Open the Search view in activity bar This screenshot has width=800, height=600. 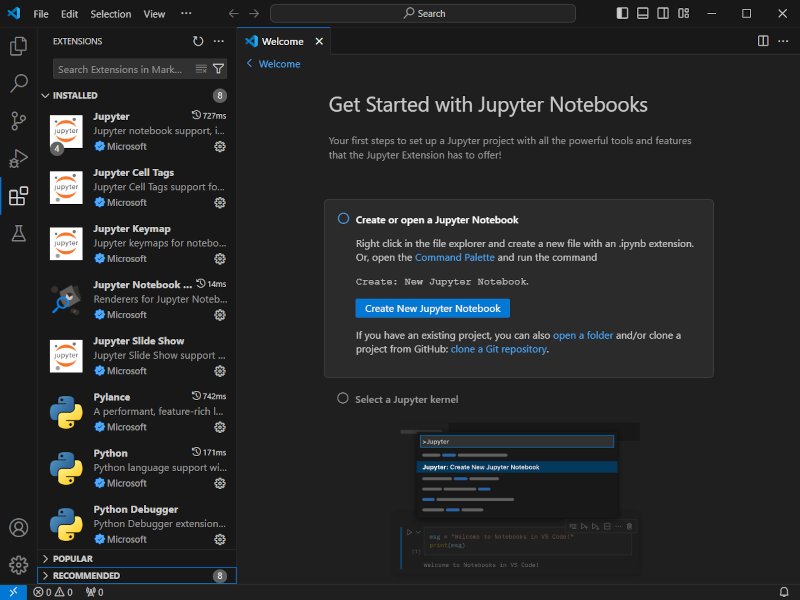pyautogui.click(x=18, y=83)
